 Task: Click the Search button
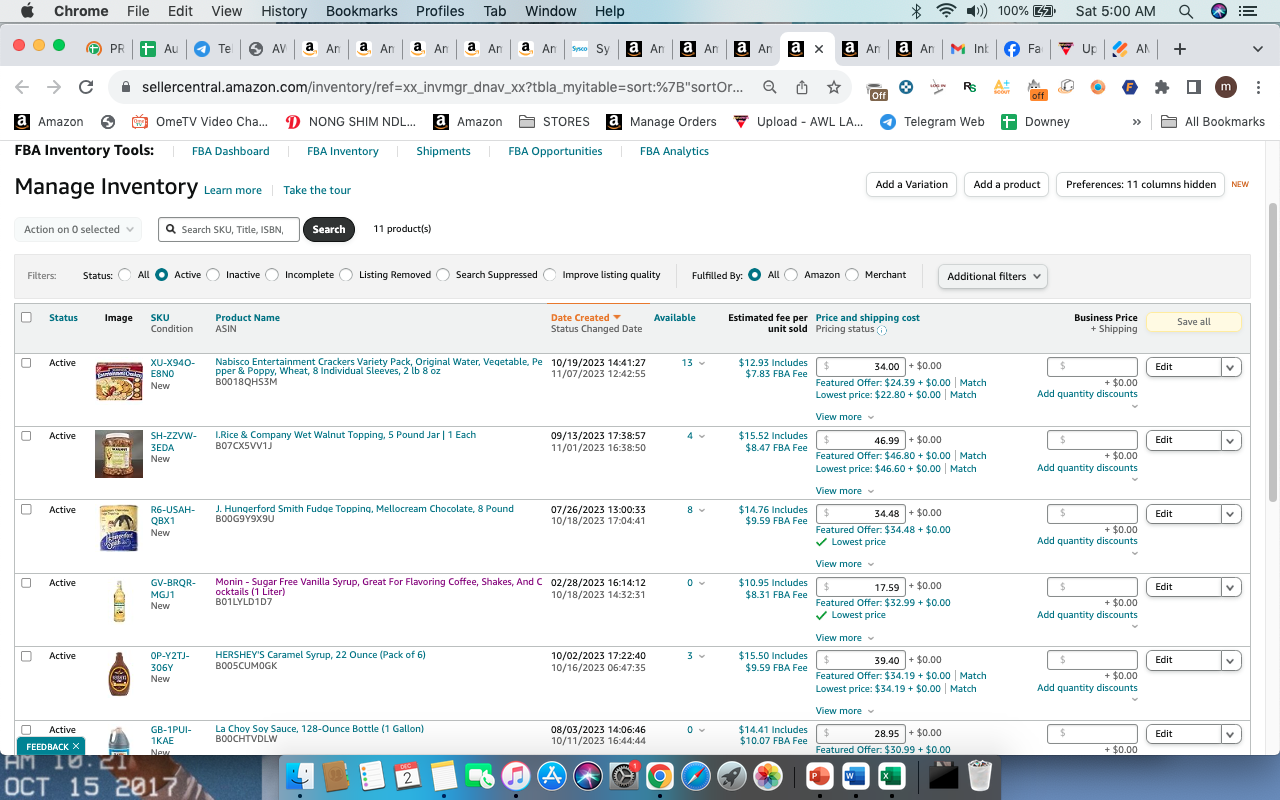pyautogui.click(x=328, y=230)
